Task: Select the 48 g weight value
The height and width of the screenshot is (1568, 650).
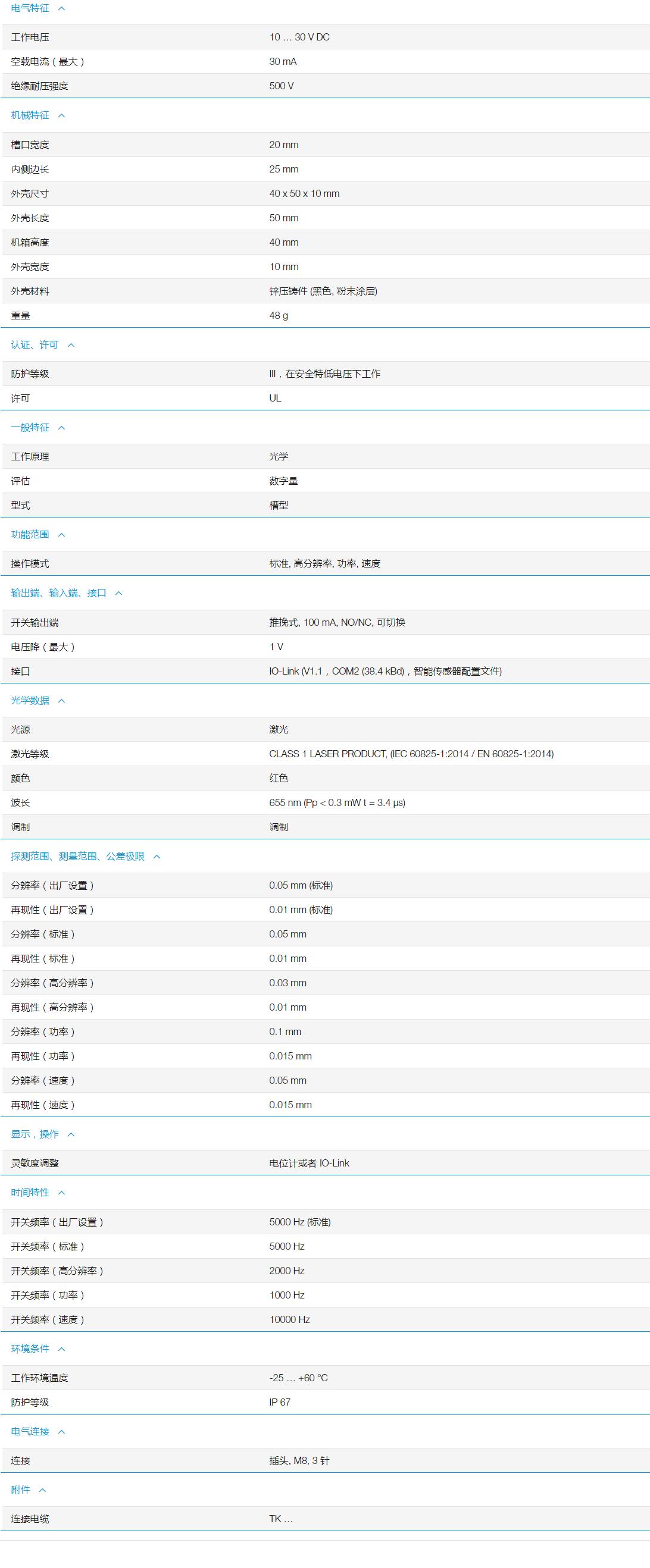Action: coord(279,315)
